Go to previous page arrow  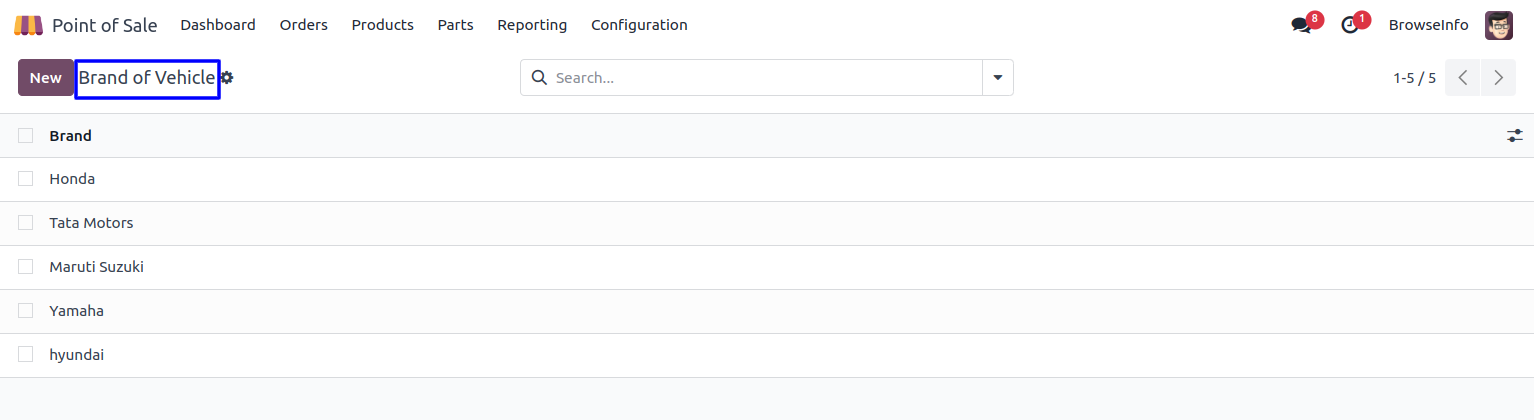pos(1463,78)
